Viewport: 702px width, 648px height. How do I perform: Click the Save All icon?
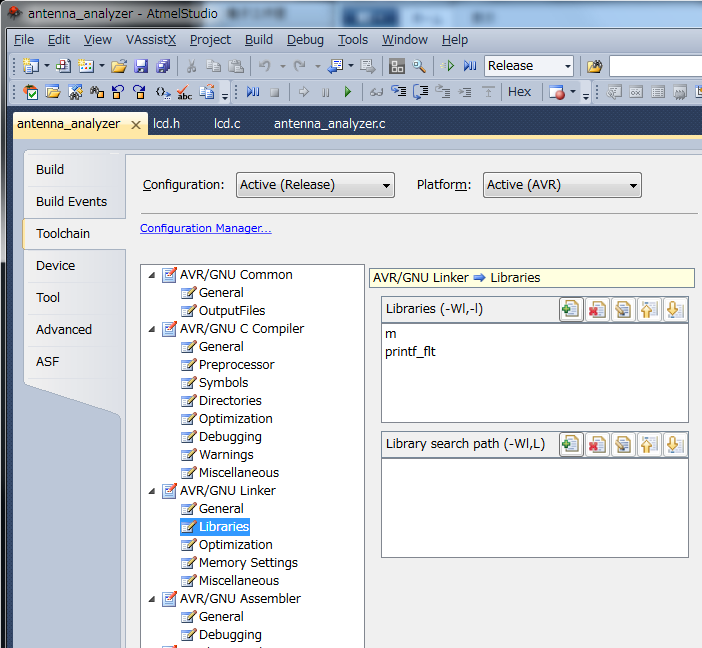pos(163,66)
